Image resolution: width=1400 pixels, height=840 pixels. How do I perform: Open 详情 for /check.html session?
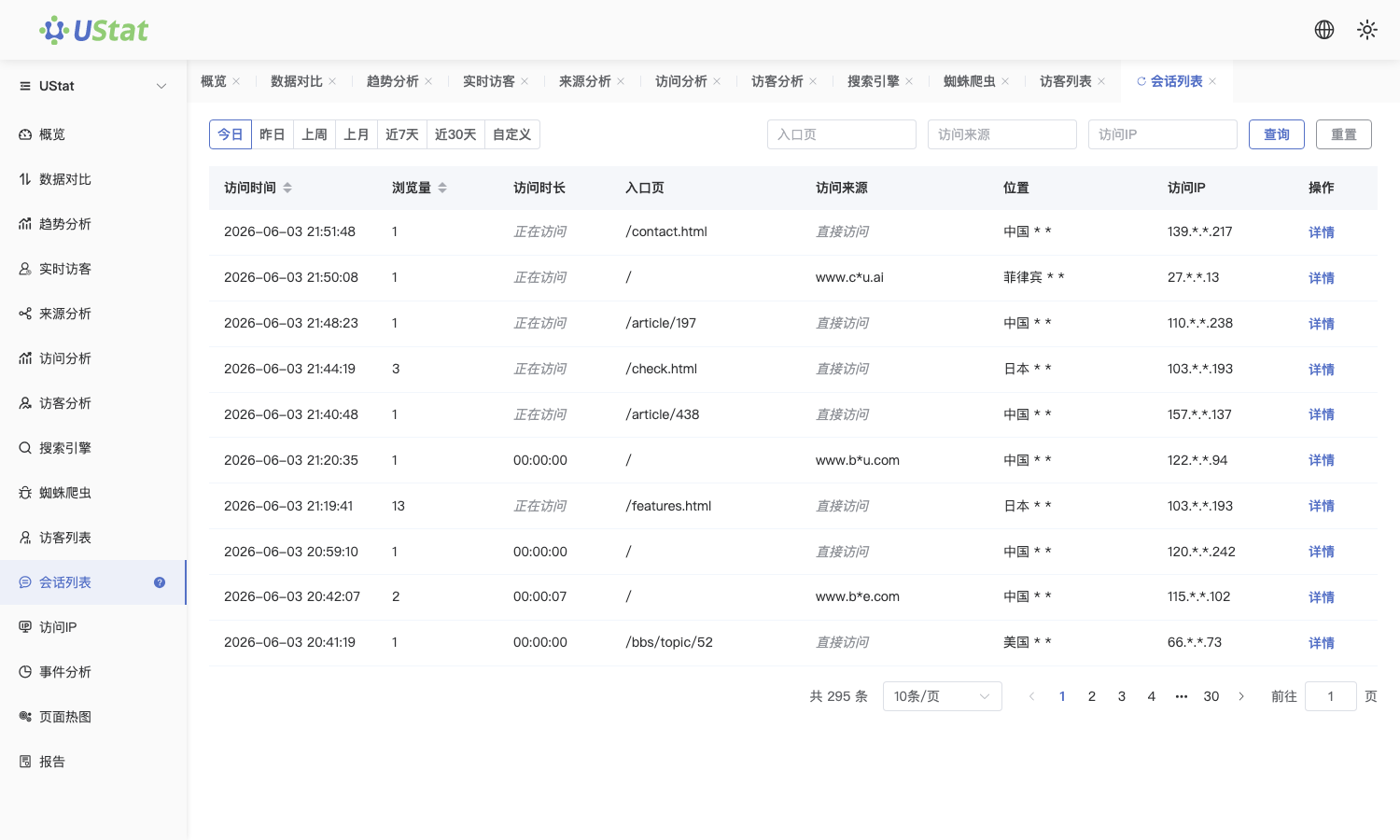tap(1322, 370)
